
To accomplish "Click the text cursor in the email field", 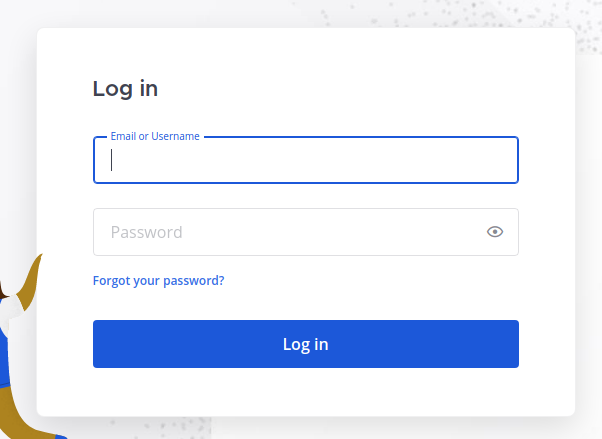I will (112, 161).
